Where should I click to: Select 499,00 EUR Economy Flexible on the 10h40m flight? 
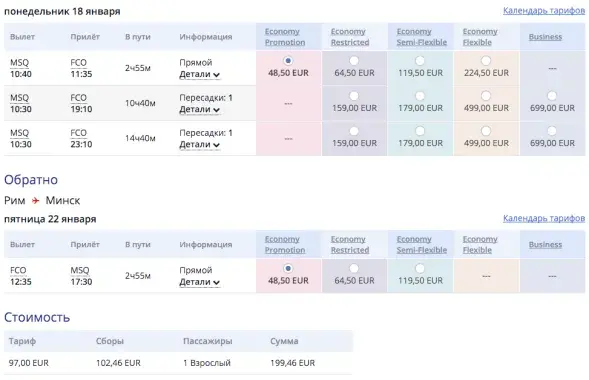tap(486, 96)
